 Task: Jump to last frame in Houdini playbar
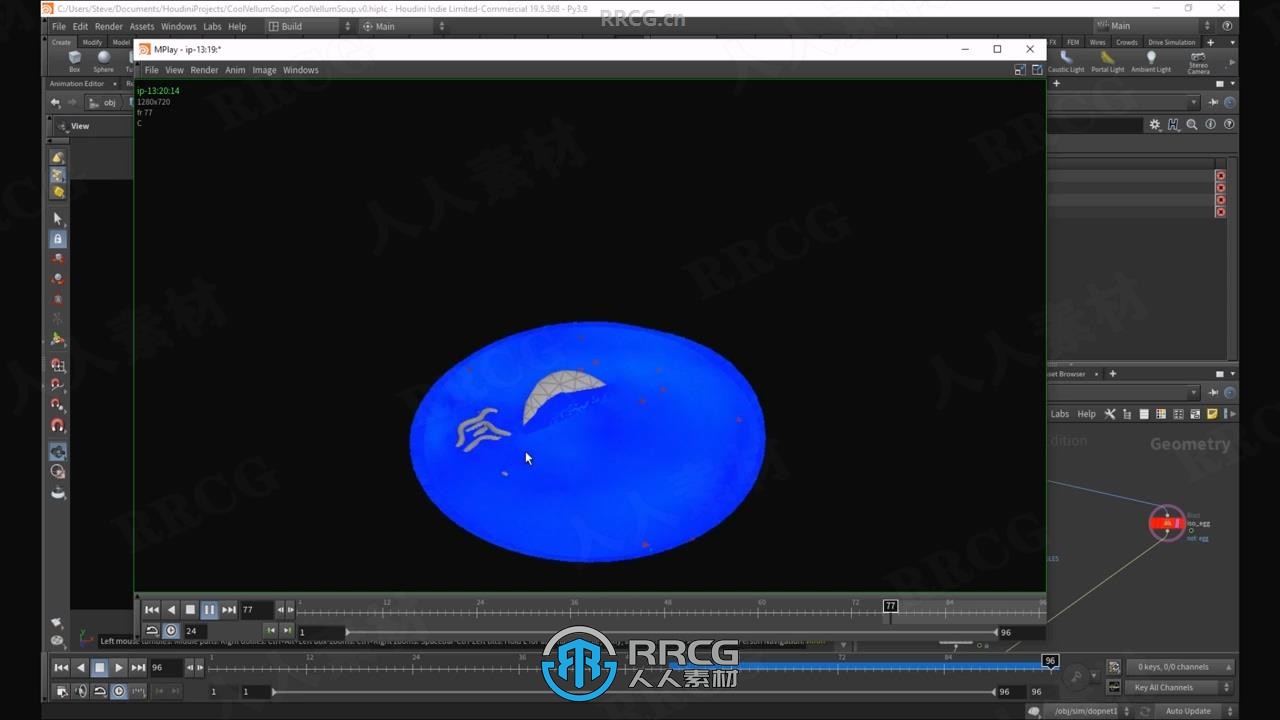pyautogui.click(x=138, y=667)
